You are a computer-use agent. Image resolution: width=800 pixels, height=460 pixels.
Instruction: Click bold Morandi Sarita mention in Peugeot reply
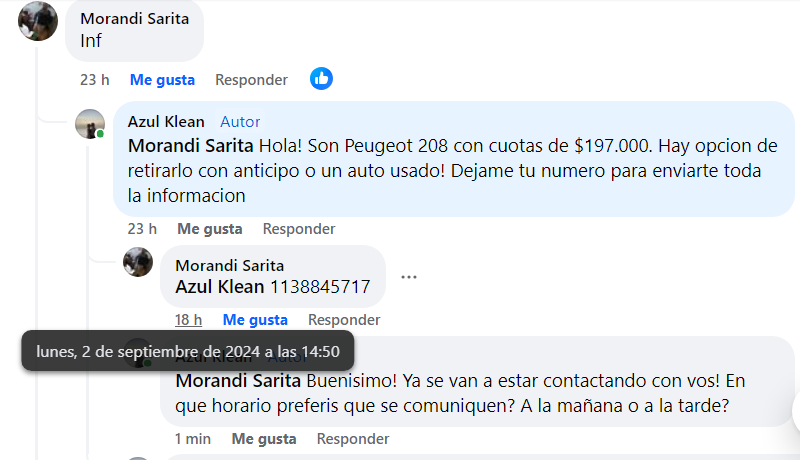[x=190, y=146]
